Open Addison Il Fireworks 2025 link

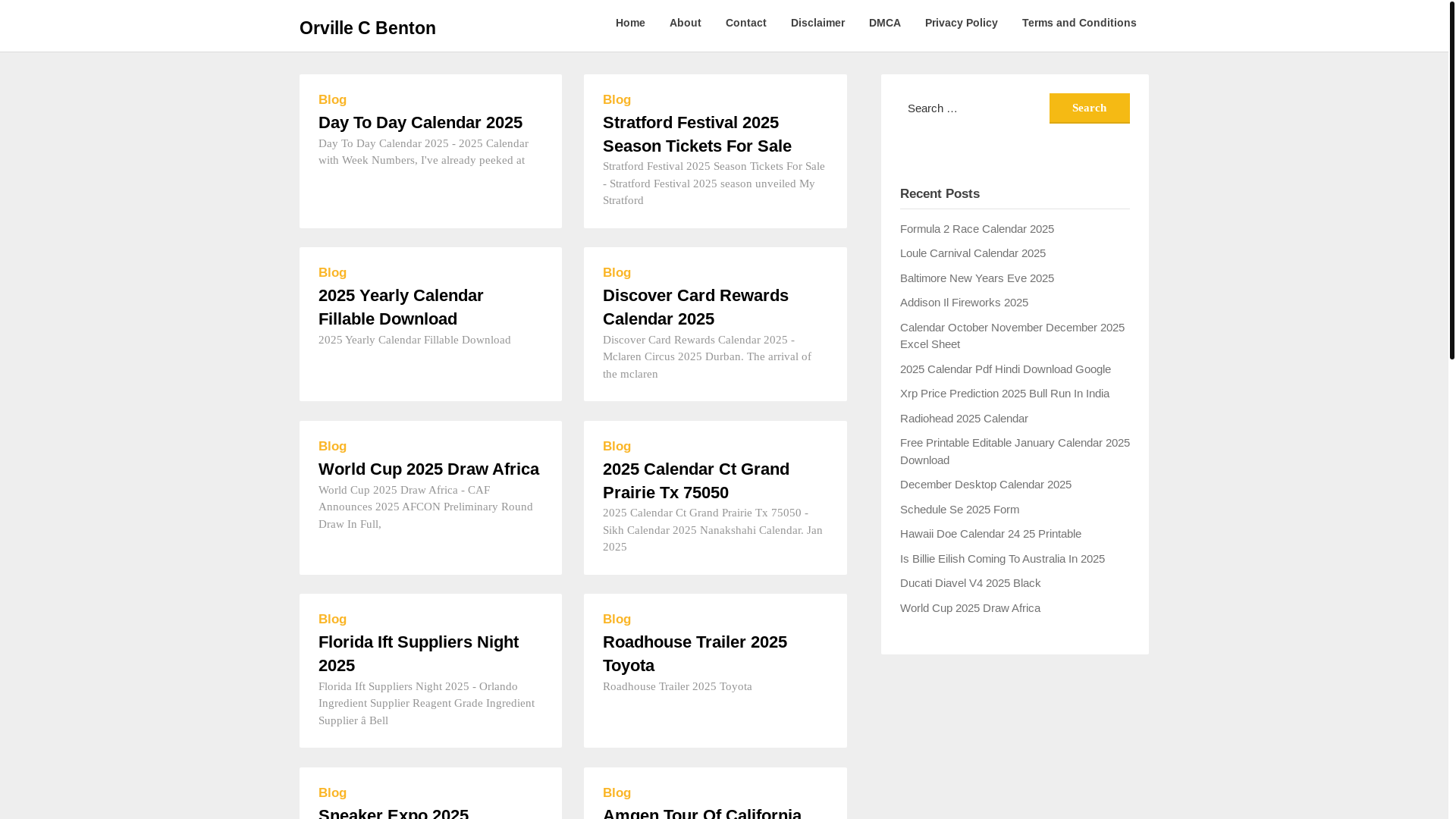(x=964, y=303)
